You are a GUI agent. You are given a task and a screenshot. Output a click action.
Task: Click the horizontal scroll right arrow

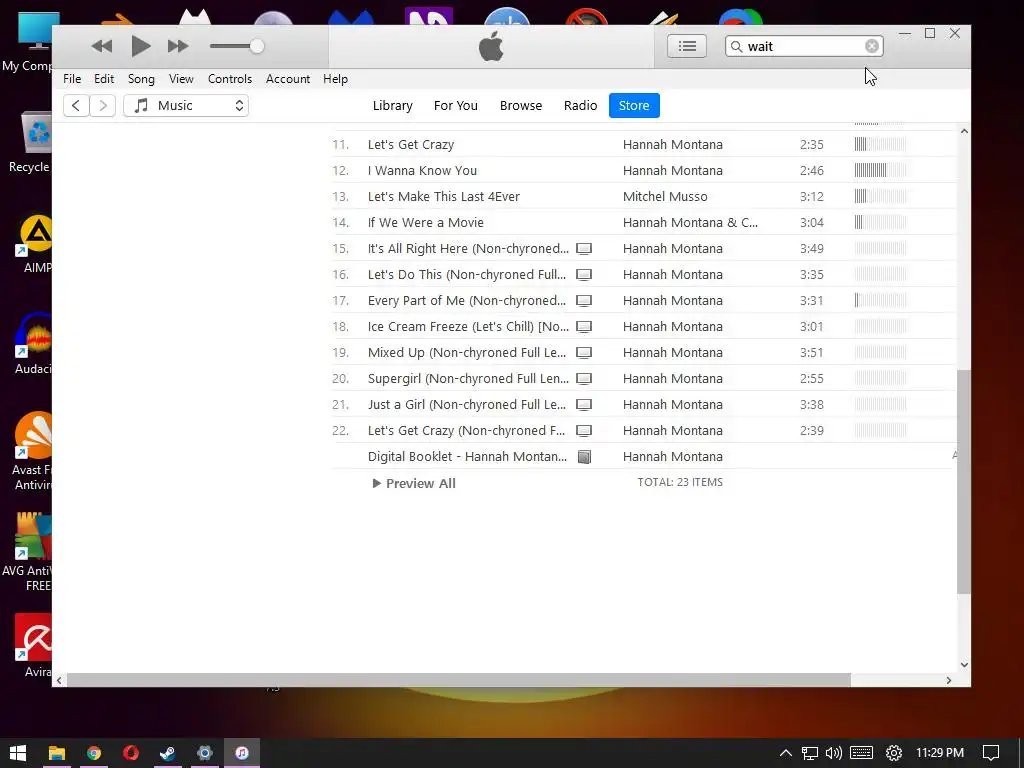point(949,680)
